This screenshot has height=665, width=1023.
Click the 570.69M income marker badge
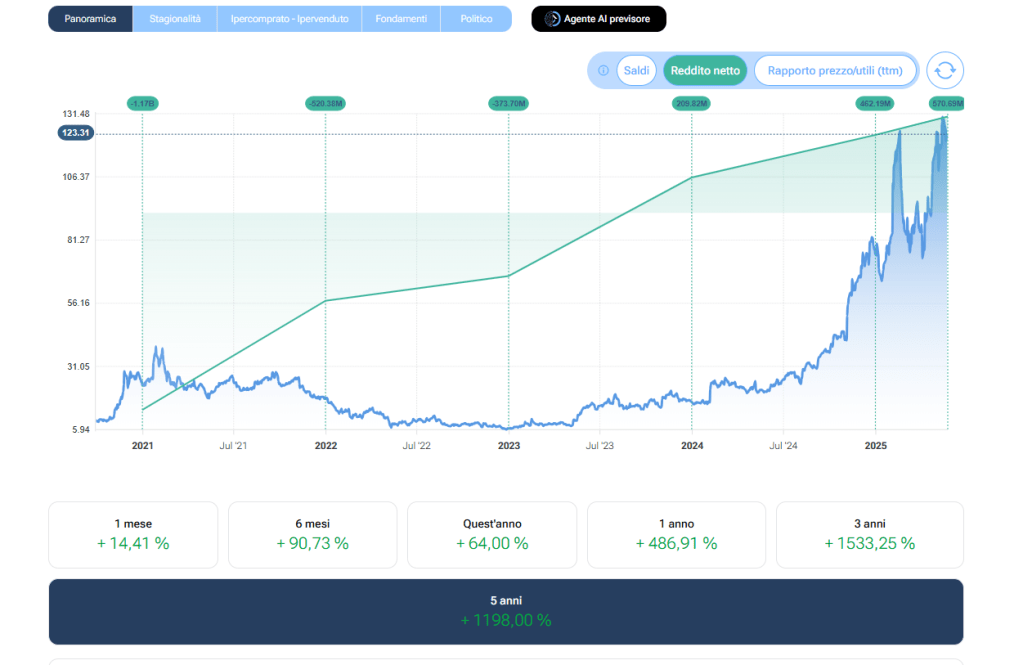tap(946, 103)
